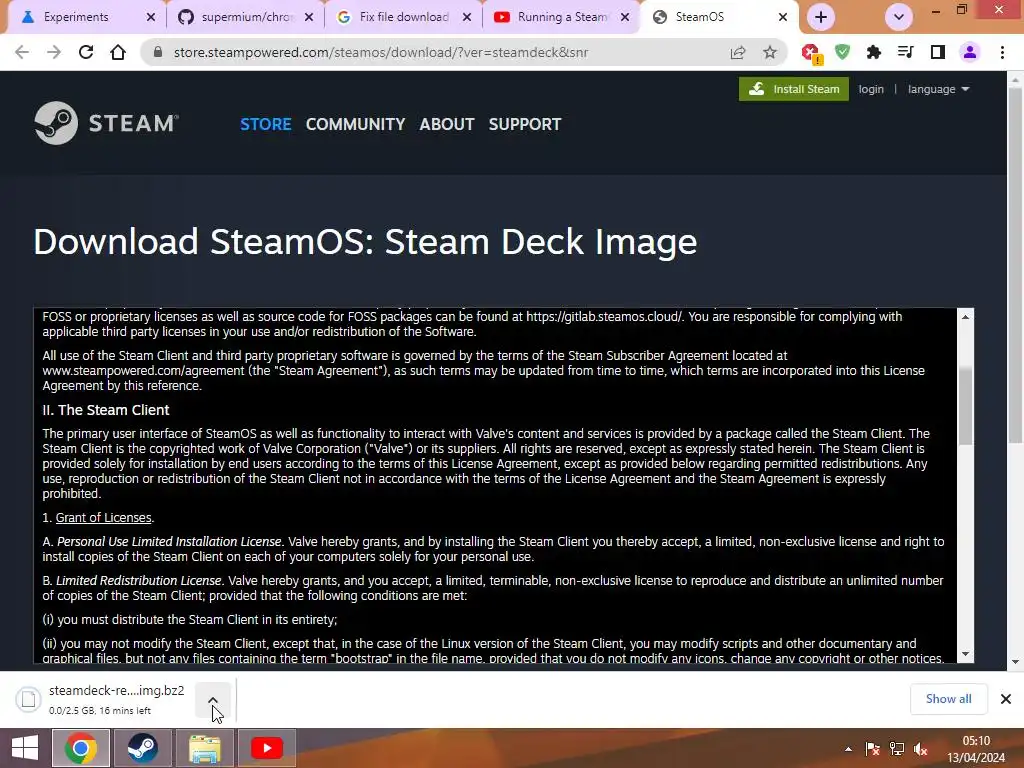Open a new tab with plus button
This screenshot has width=1024, height=768.
[x=821, y=17]
